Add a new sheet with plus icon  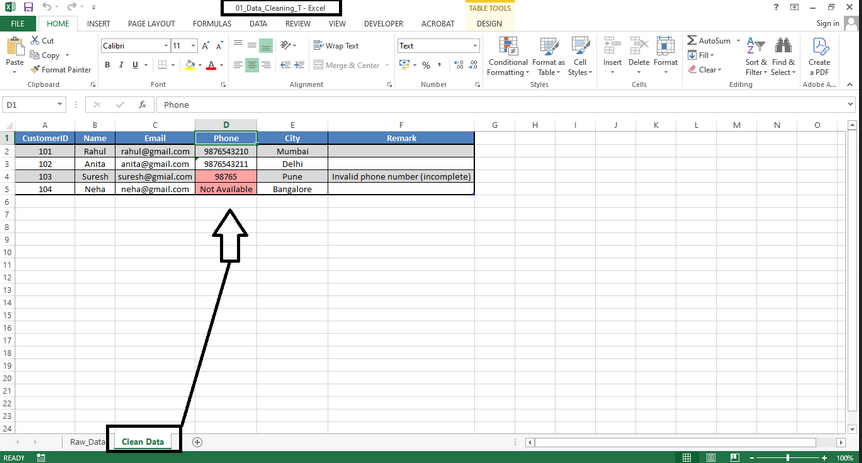click(x=197, y=441)
